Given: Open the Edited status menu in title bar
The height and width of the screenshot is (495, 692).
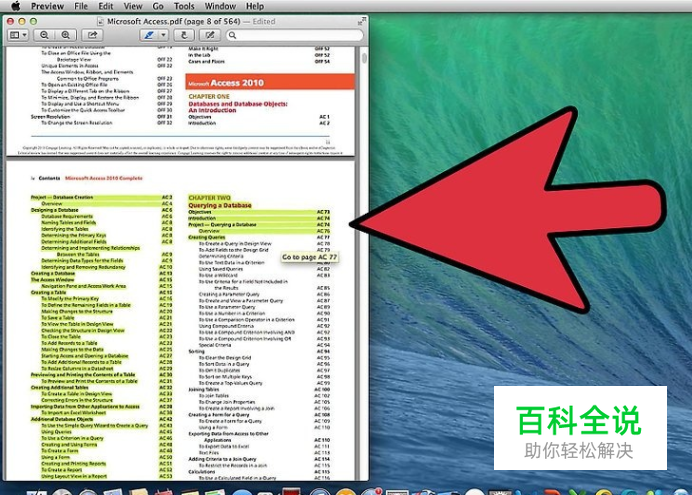Looking at the screenshot, I should (264, 21).
